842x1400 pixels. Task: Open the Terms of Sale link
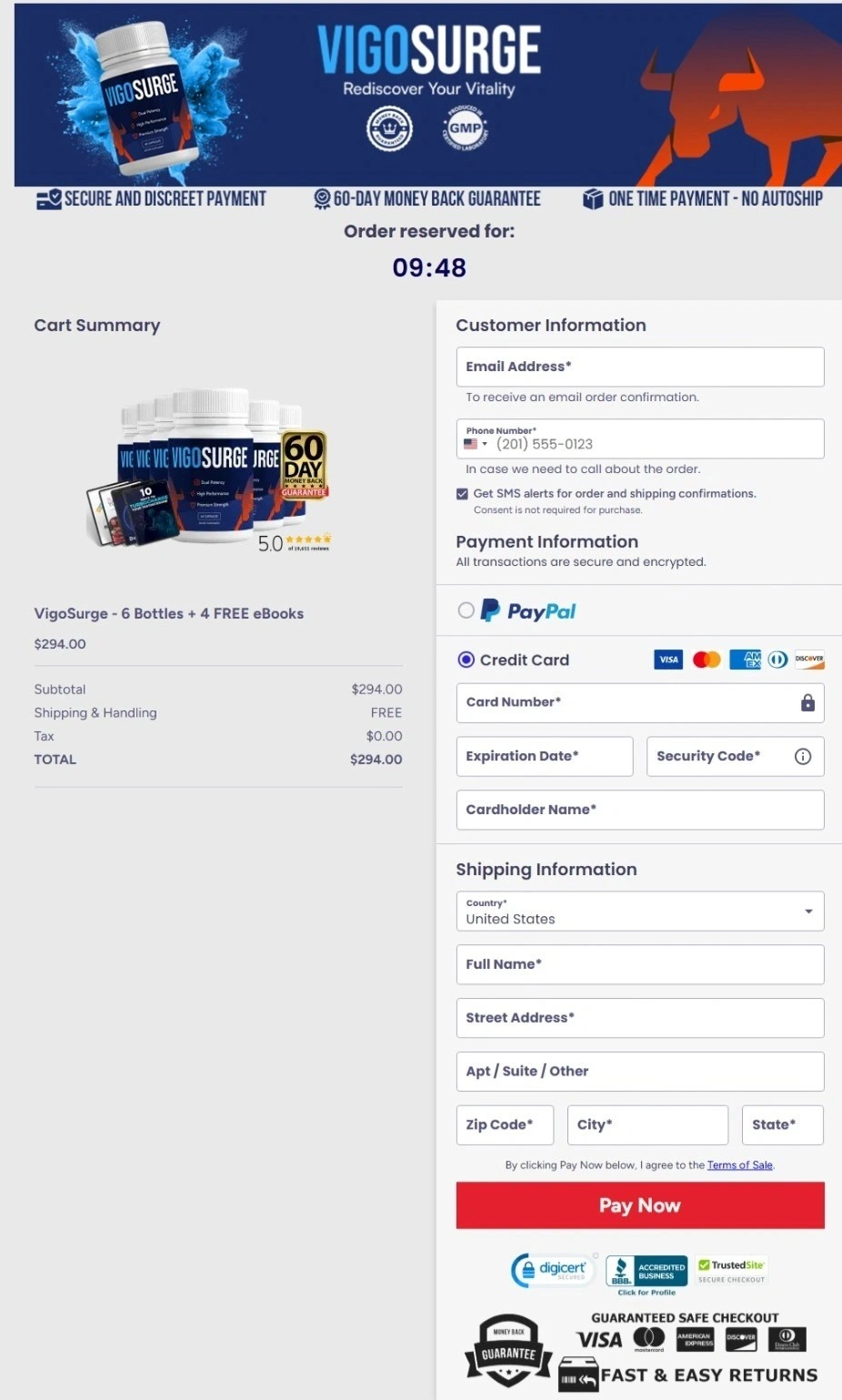point(739,1164)
